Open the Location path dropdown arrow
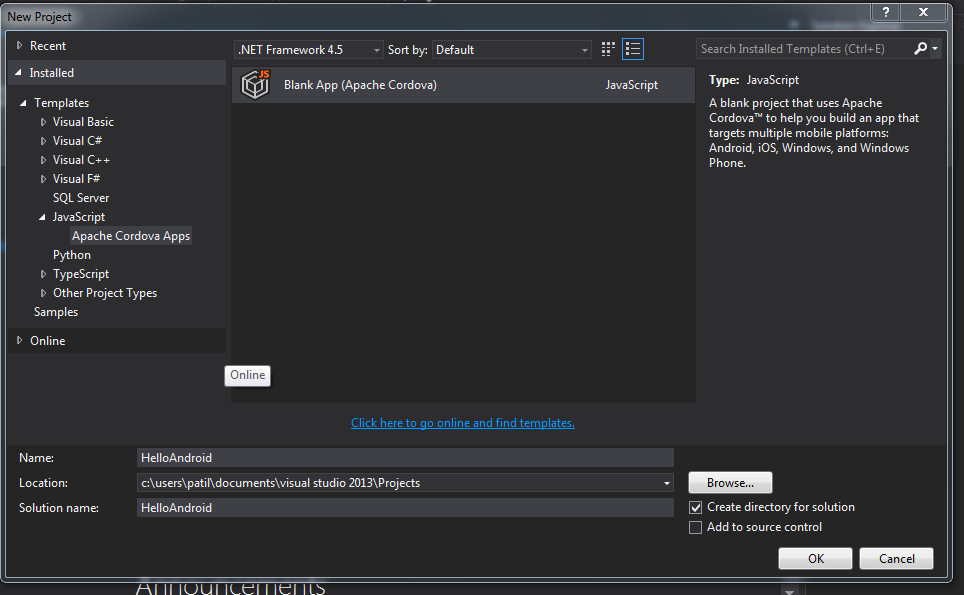Viewport: 964px width, 595px height. click(x=666, y=483)
